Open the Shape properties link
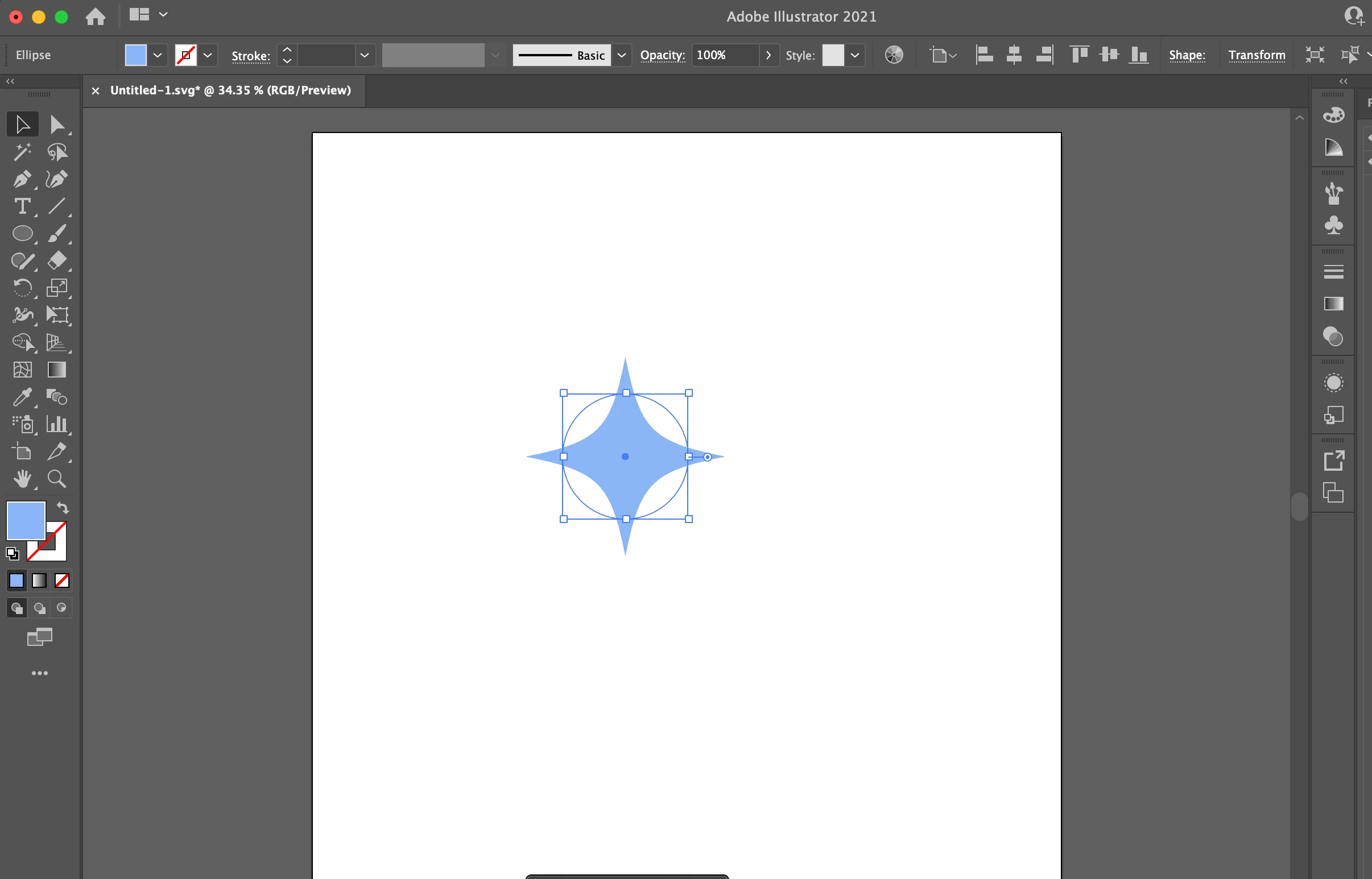Screen dimensions: 1372x879 coord(1187,55)
